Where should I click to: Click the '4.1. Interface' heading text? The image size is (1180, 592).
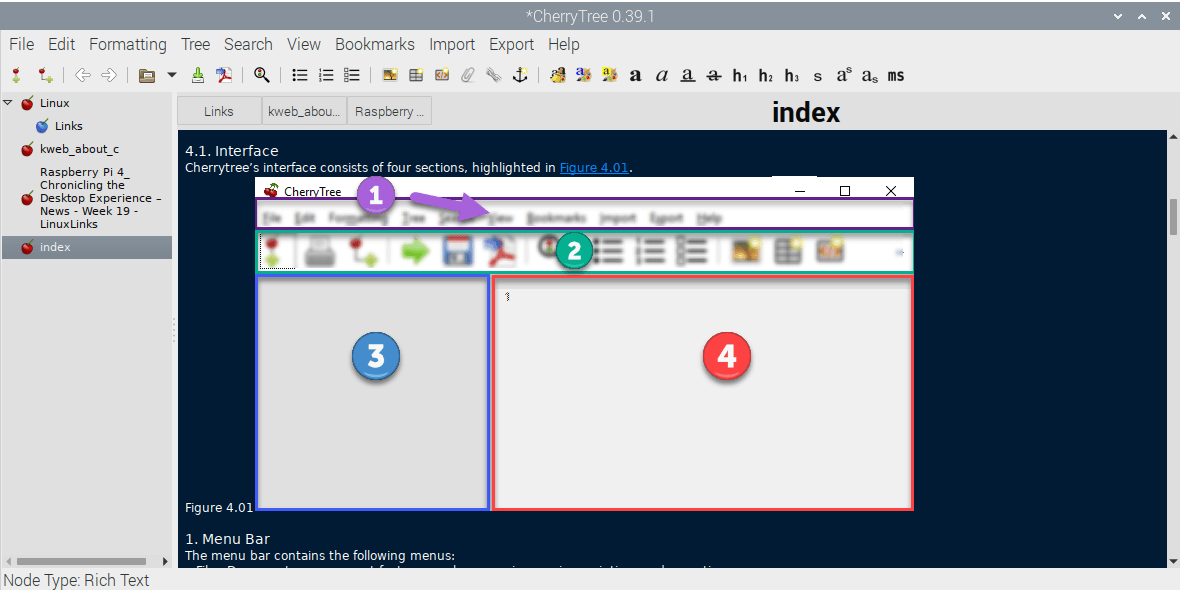point(232,151)
